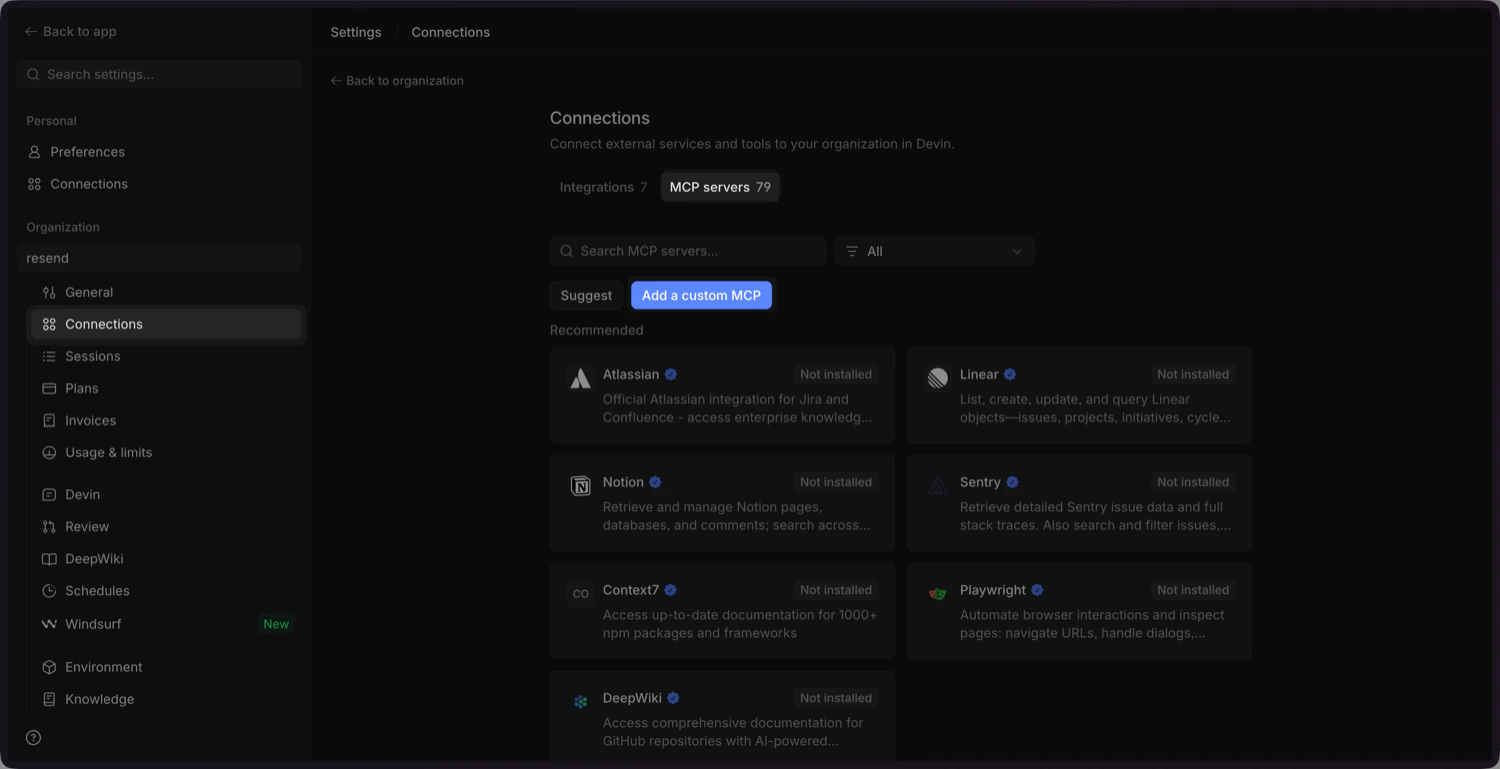Click Add a custom MCP button
This screenshot has height=769, width=1500.
point(701,295)
